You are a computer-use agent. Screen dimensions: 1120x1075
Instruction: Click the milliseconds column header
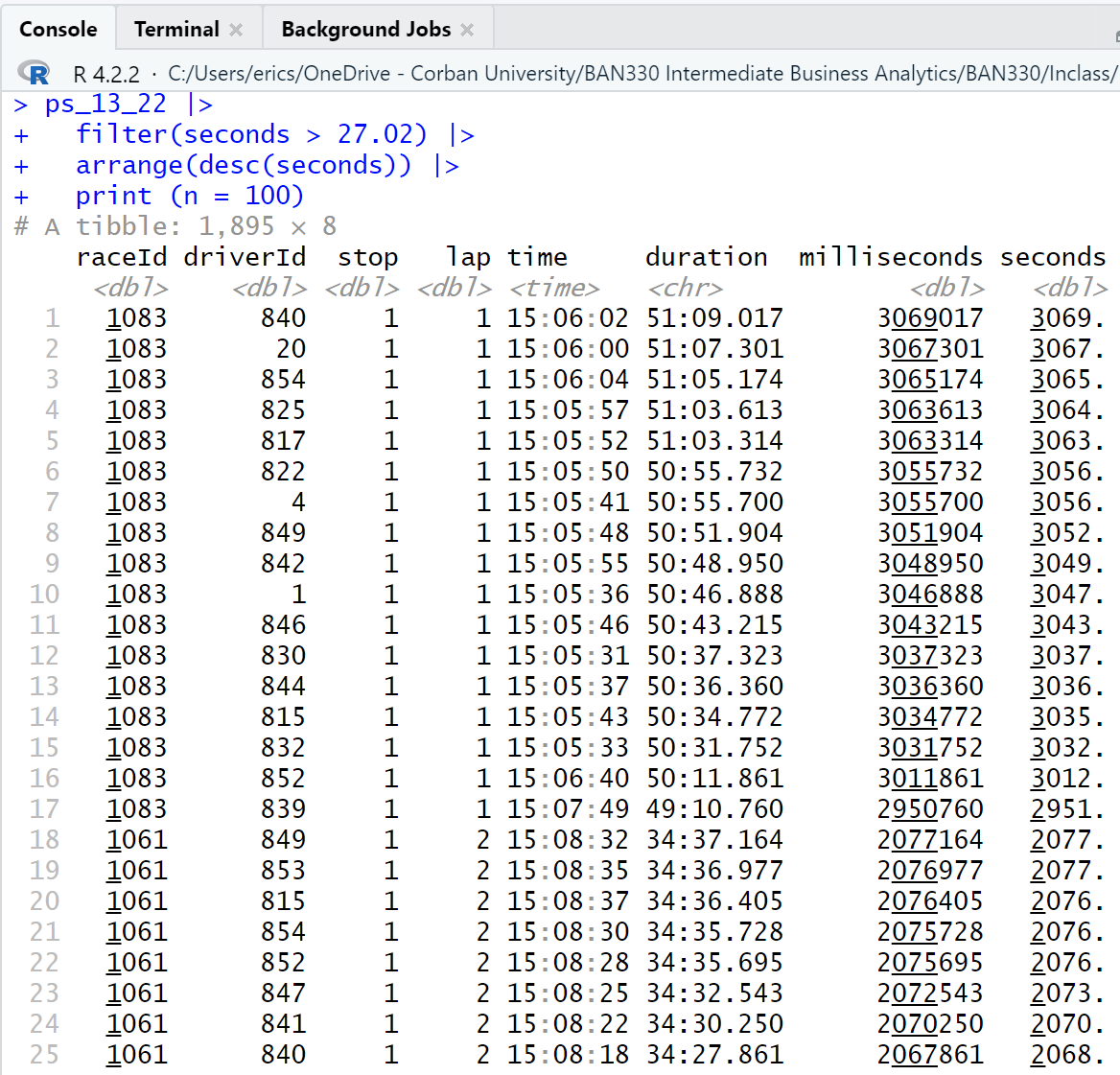890,257
